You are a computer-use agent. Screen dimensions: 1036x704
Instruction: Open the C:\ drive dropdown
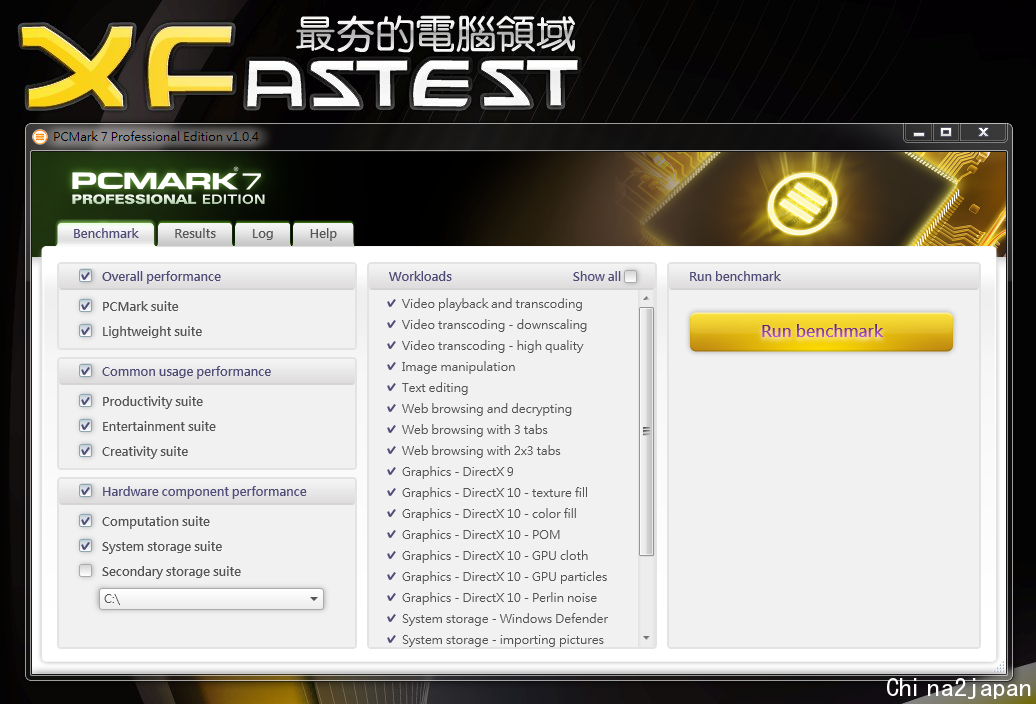click(x=211, y=599)
